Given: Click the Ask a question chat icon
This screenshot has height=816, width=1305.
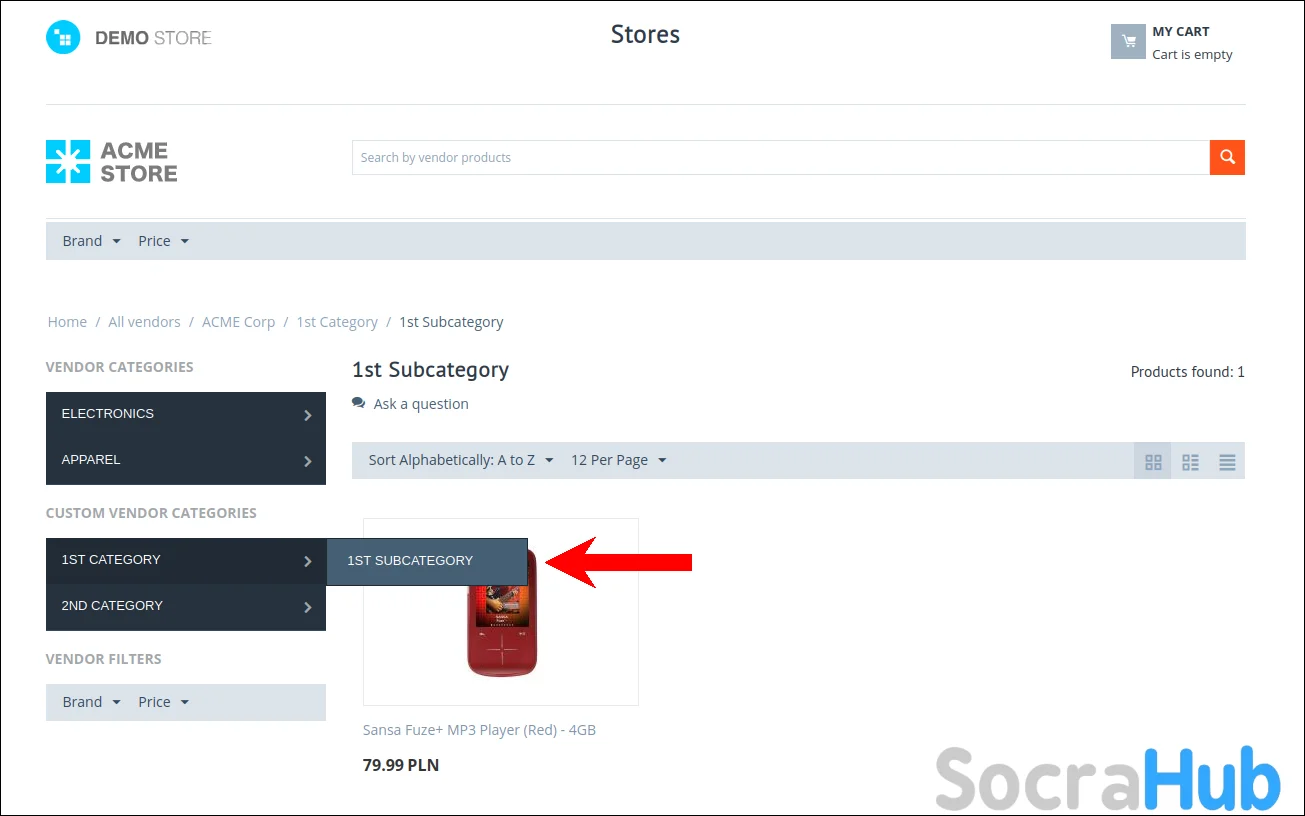Looking at the screenshot, I should tap(359, 403).
